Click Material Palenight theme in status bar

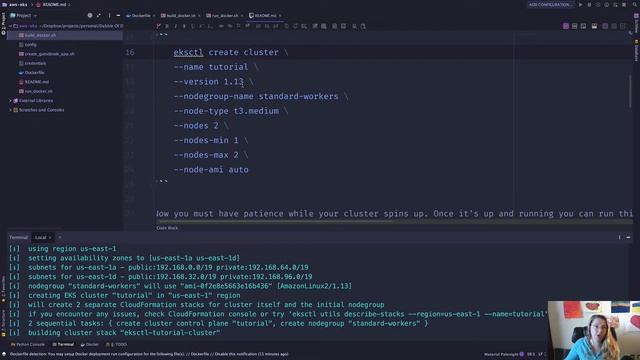point(501,354)
